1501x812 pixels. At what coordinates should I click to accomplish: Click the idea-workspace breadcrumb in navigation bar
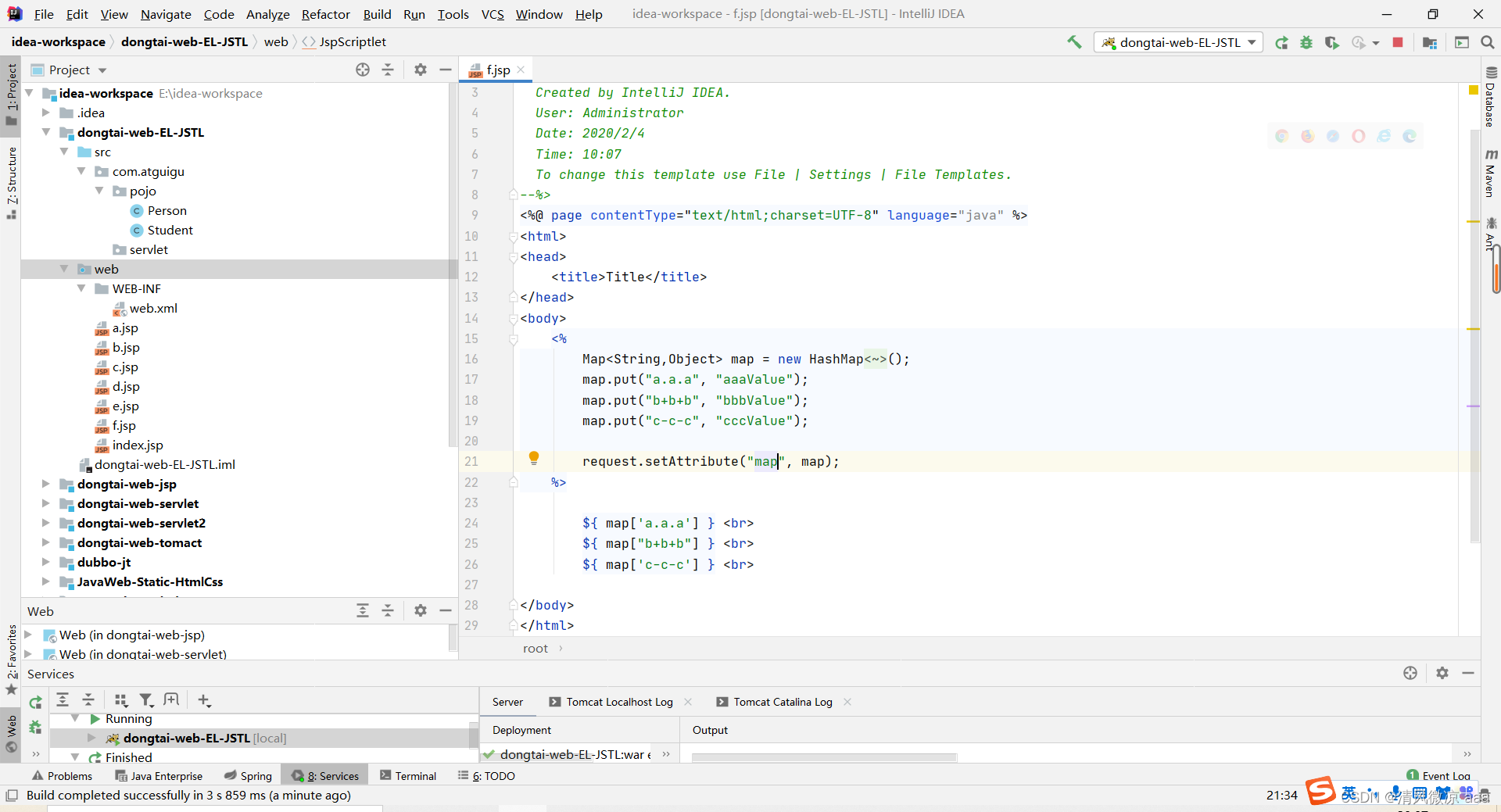tap(59, 42)
